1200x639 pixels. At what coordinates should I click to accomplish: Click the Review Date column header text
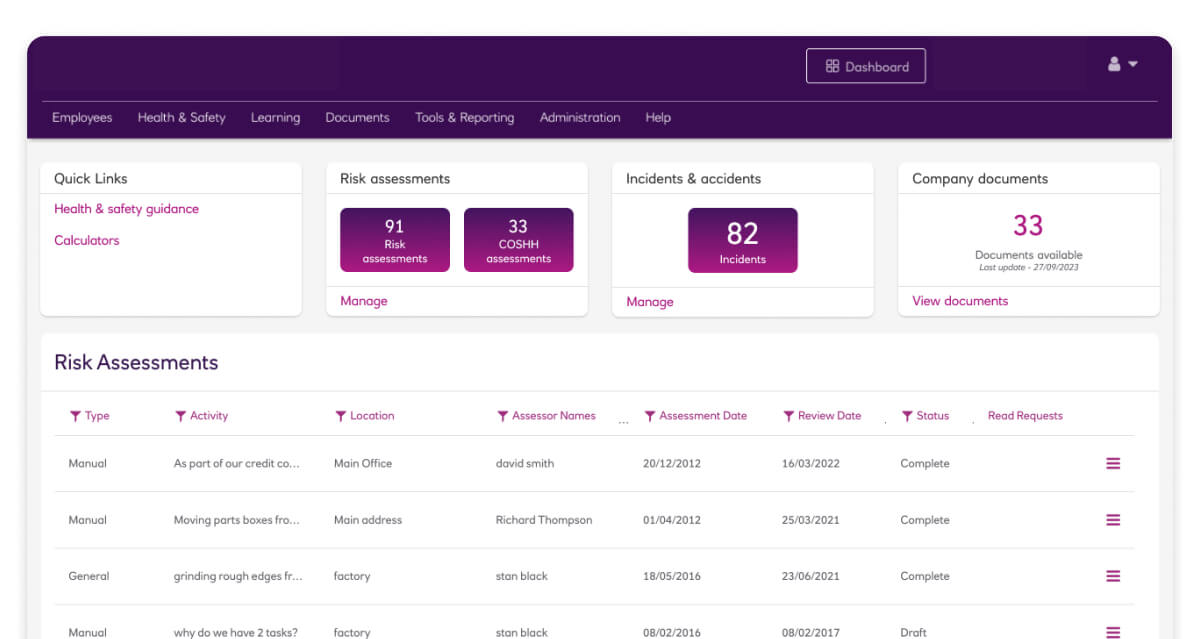click(829, 416)
